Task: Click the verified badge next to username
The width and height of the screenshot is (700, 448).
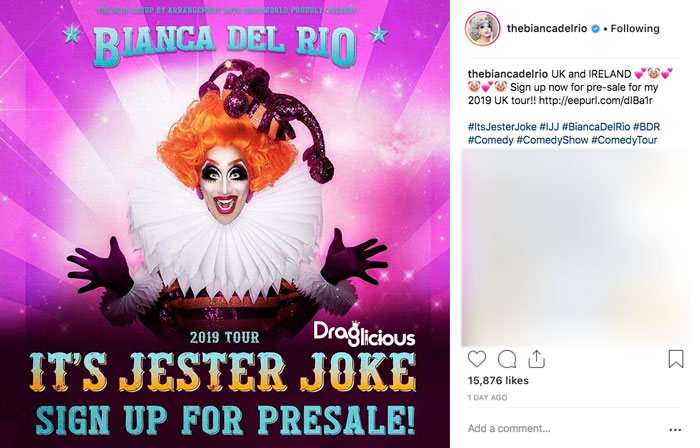Action: [x=595, y=29]
